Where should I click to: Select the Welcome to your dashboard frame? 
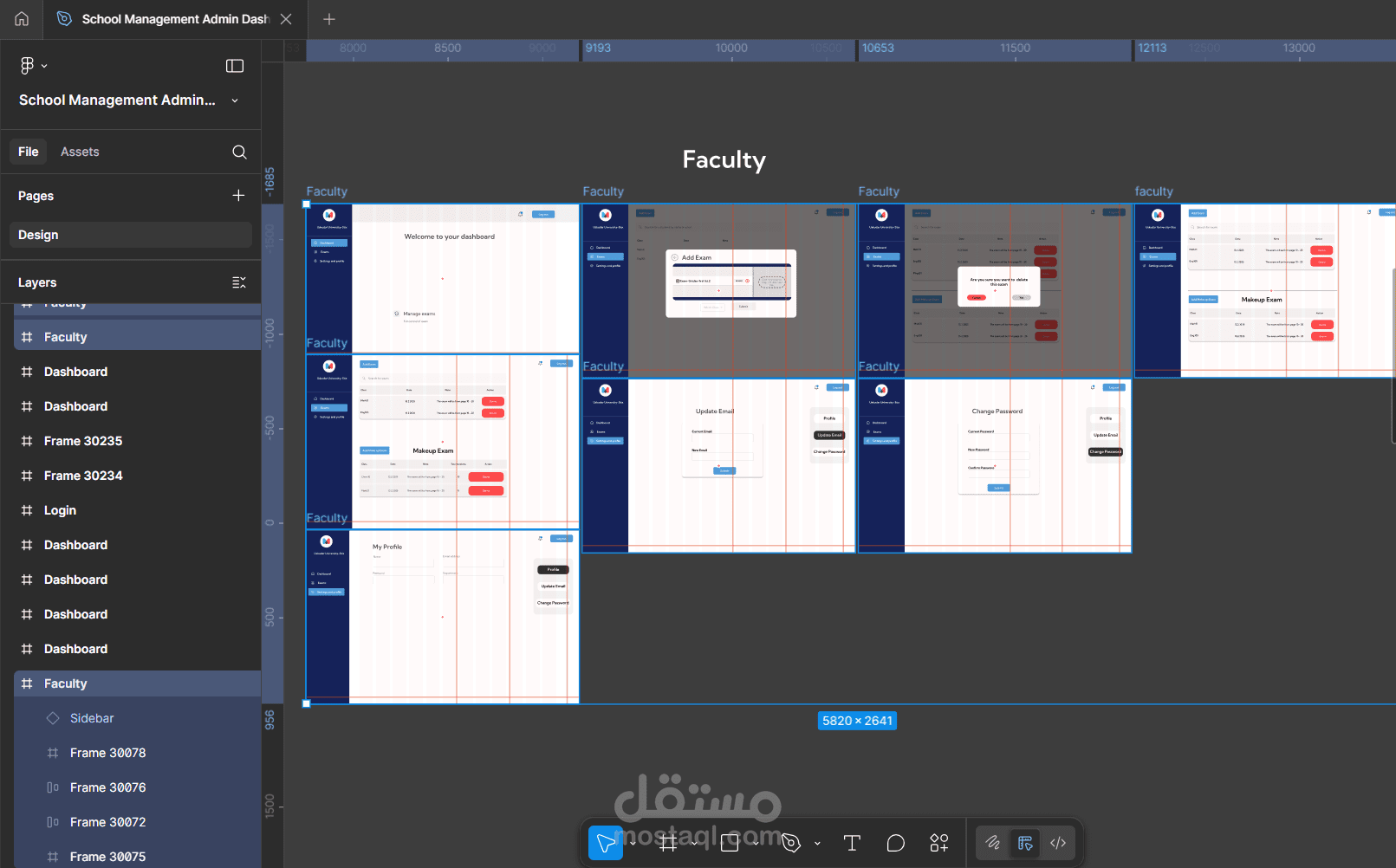(443, 279)
